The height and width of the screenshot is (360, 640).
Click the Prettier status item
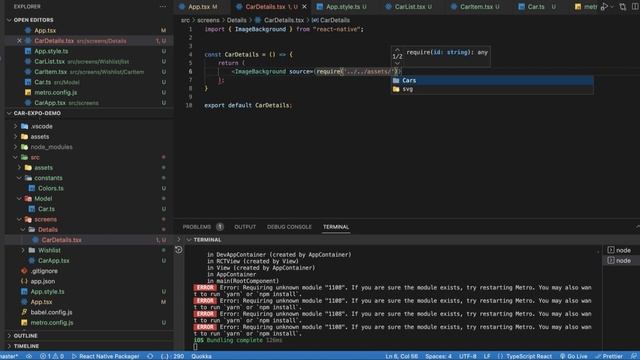609,356
